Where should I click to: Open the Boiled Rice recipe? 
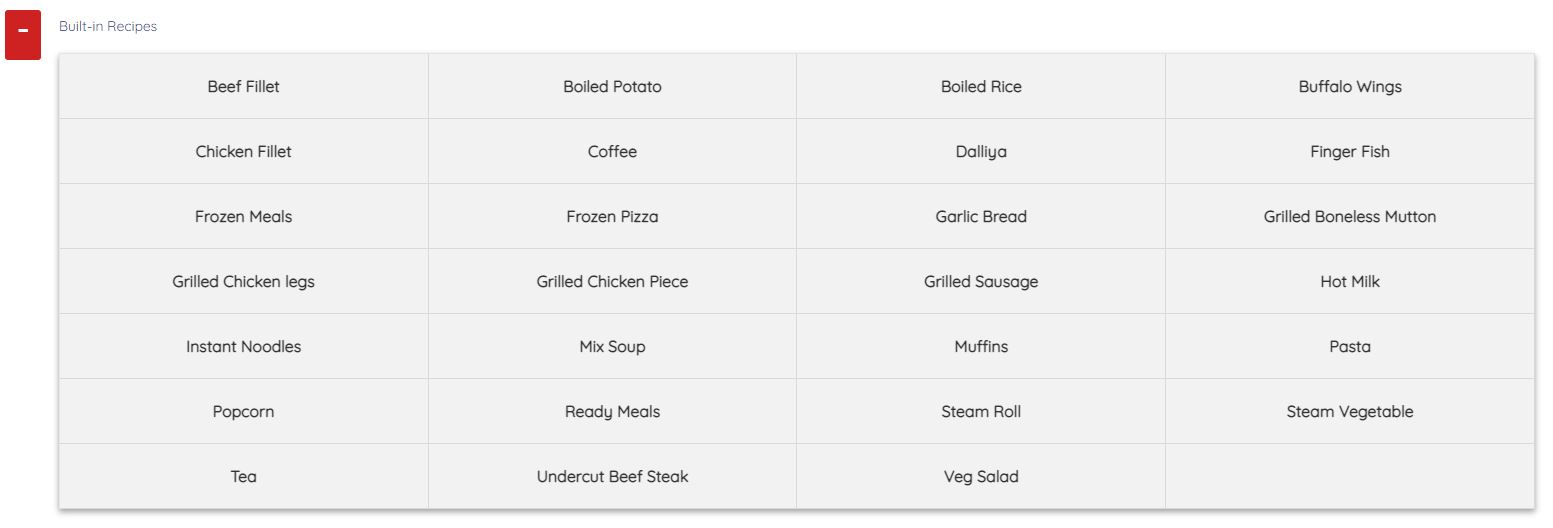pyautogui.click(x=981, y=87)
